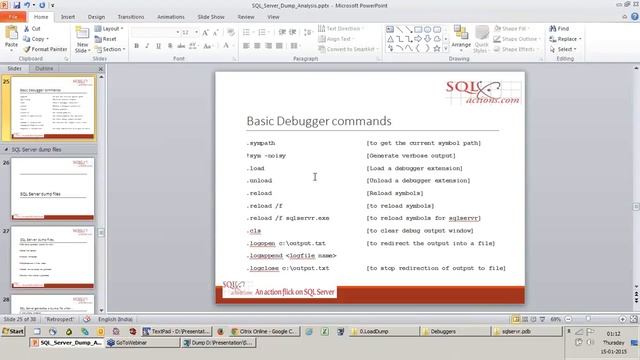Open the File tab
This screenshot has width=640, height=360.
(13, 17)
